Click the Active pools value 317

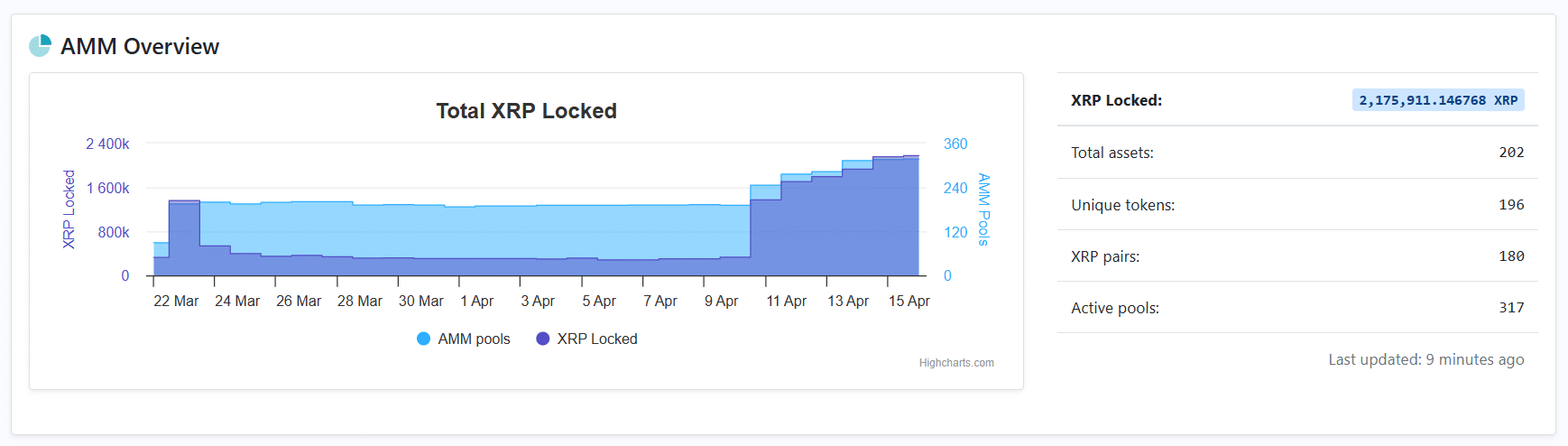coord(1511,308)
